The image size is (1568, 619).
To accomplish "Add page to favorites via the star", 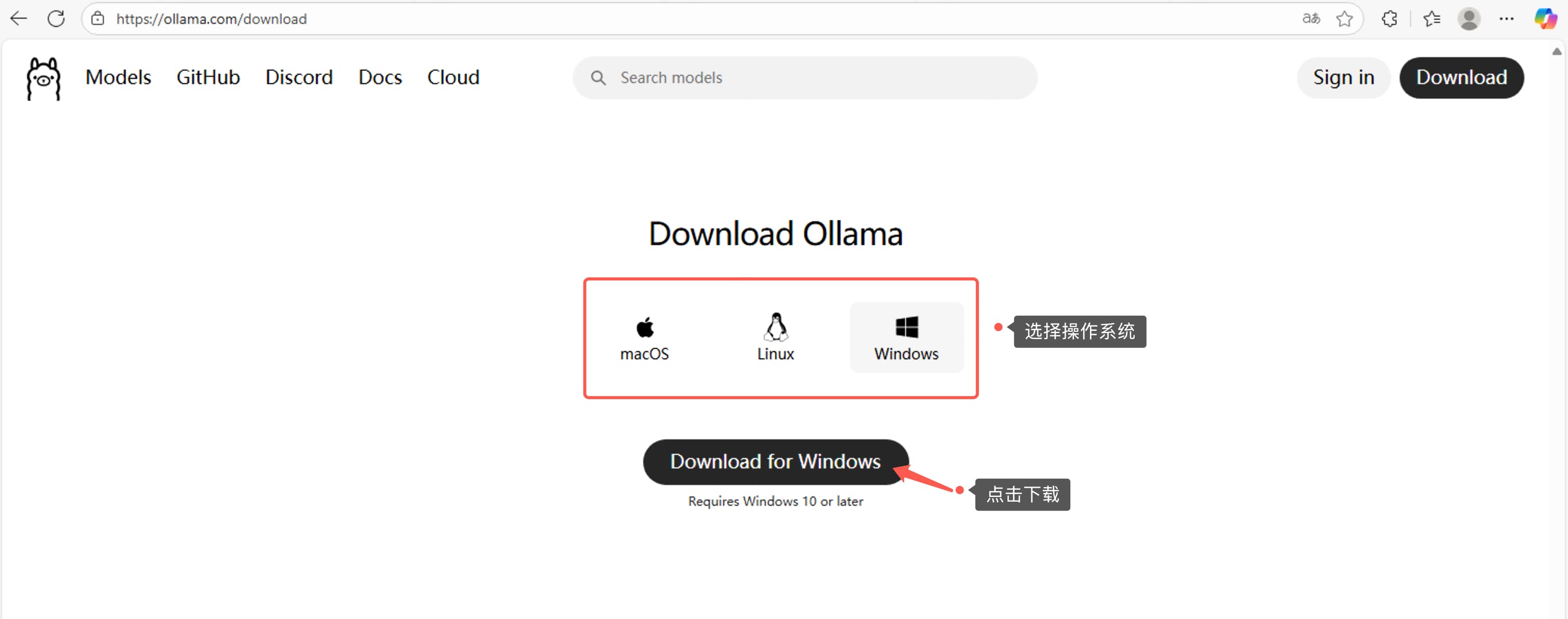I will coord(1345,18).
